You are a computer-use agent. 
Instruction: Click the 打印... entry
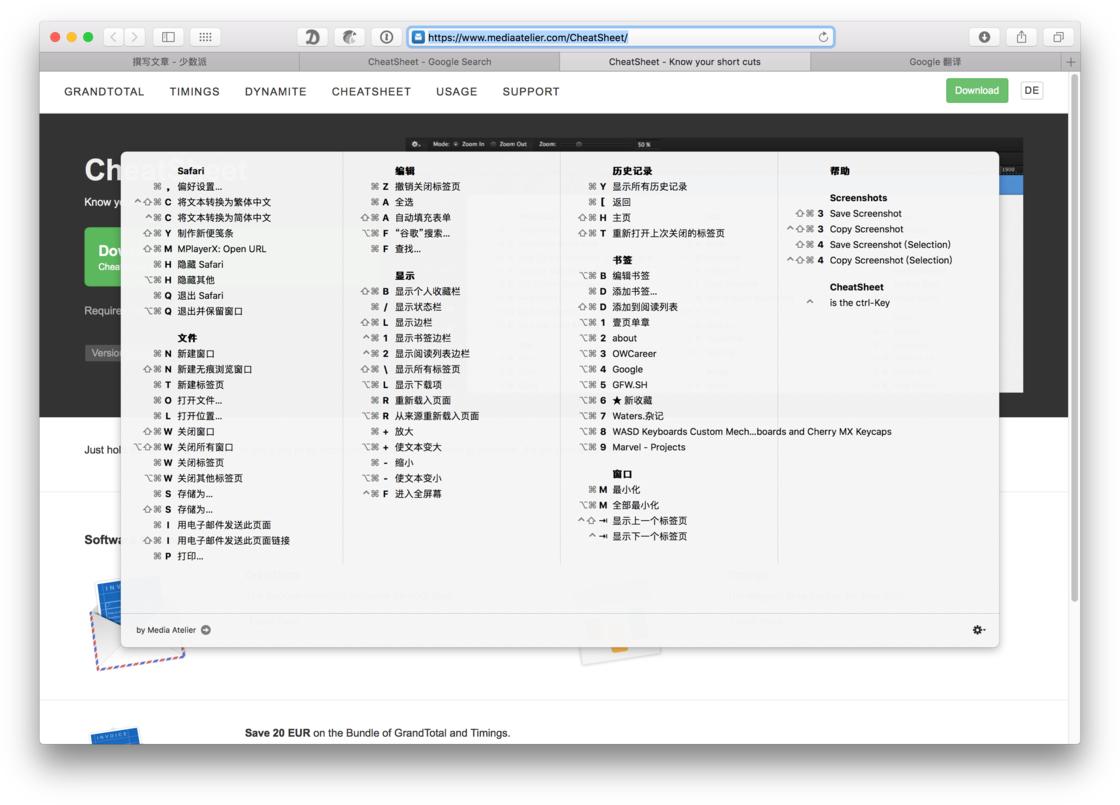pos(190,556)
